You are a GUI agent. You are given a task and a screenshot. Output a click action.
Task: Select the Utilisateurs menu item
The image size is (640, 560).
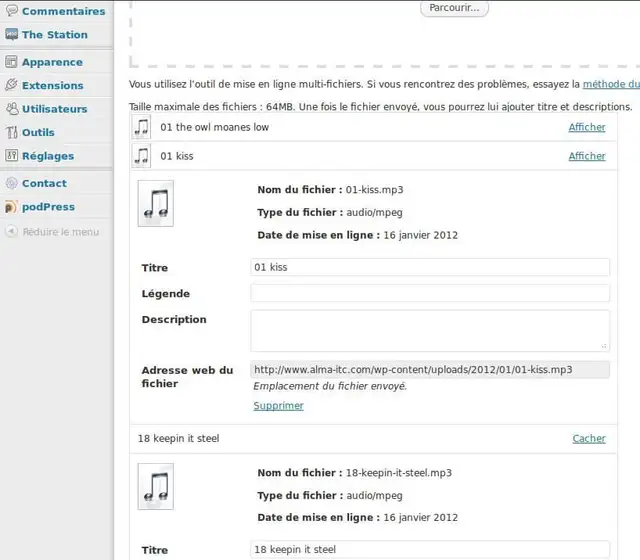55,109
